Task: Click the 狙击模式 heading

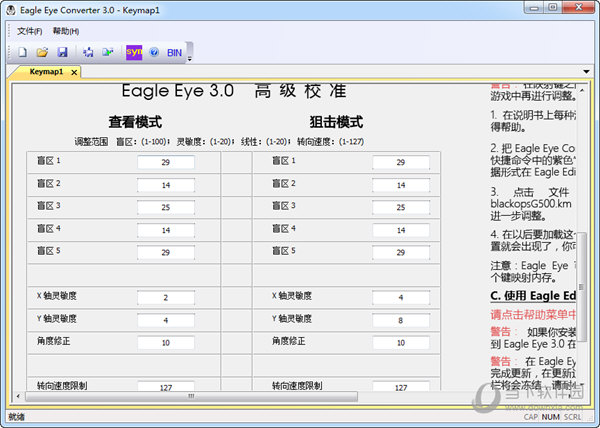Action: pos(336,122)
